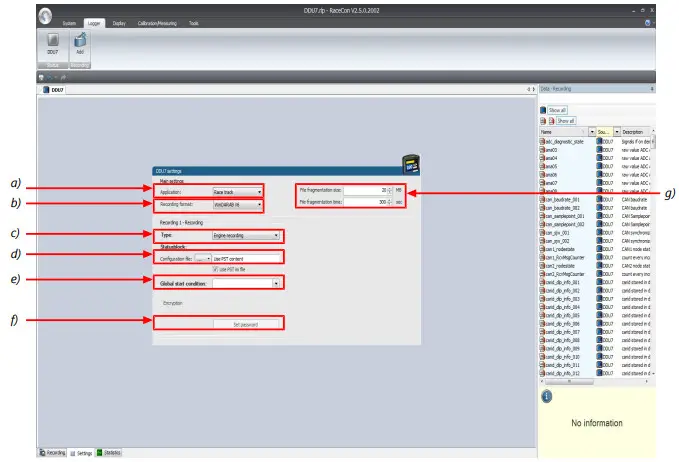The width and height of the screenshot is (679, 462).
Task: Switch to the Statistics bottom tab
Action: [x=109, y=452]
